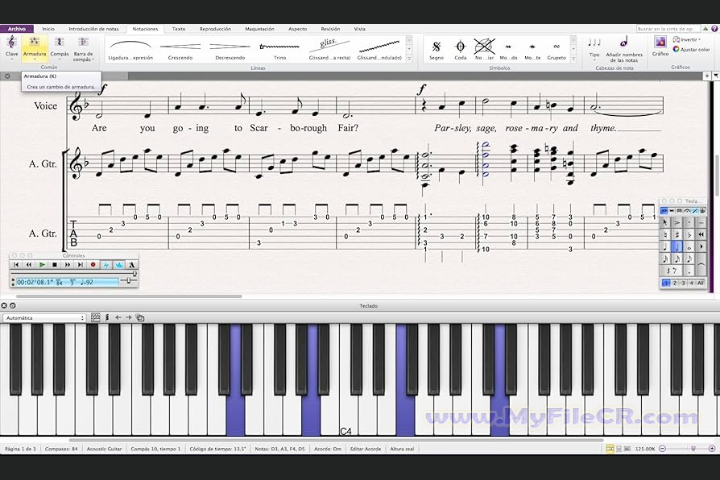This screenshot has height=480, width=720.
Task: Switch to the Texto tab
Action: 179,28
